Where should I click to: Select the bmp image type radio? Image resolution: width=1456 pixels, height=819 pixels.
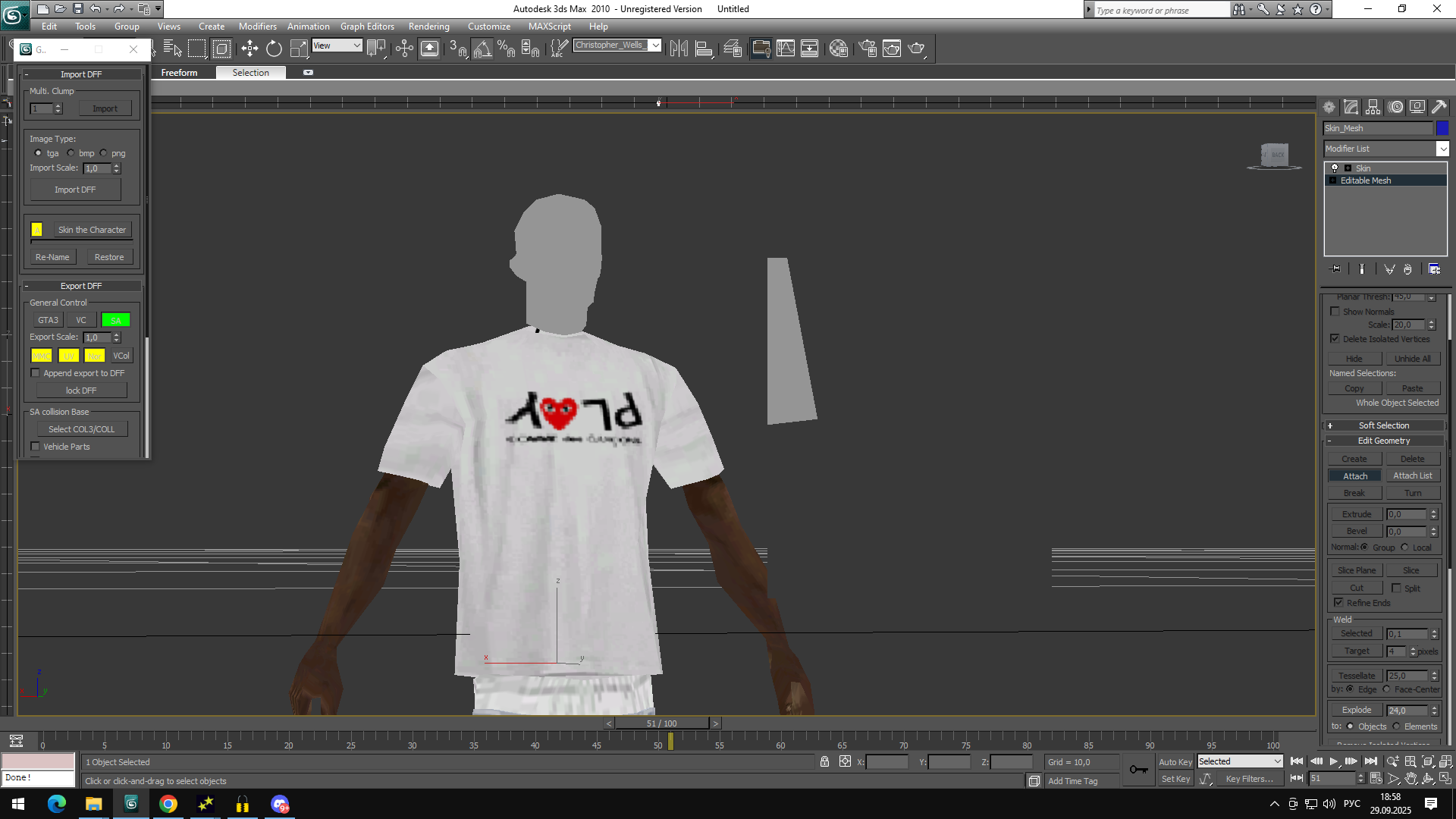[71, 153]
